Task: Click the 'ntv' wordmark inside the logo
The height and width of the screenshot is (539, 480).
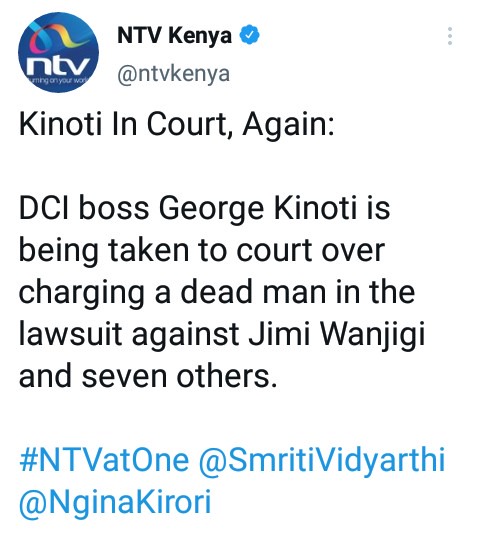Action: click(x=58, y=65)
